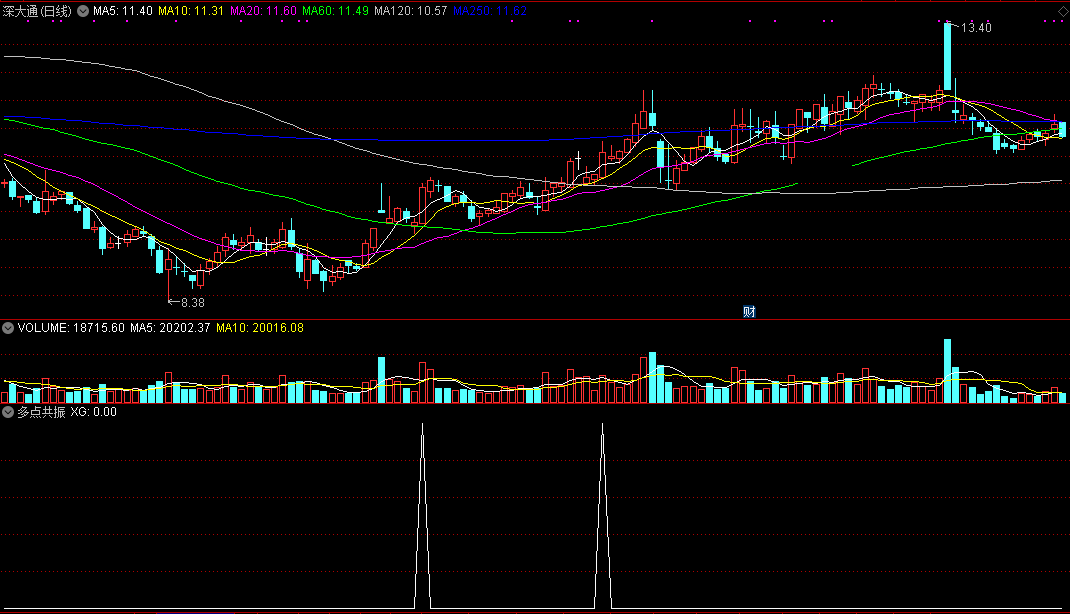Image resolution: width=1070 pixels, height=614 pixels.
Task: Click the diamond icon at top right
Action: 1063,12
